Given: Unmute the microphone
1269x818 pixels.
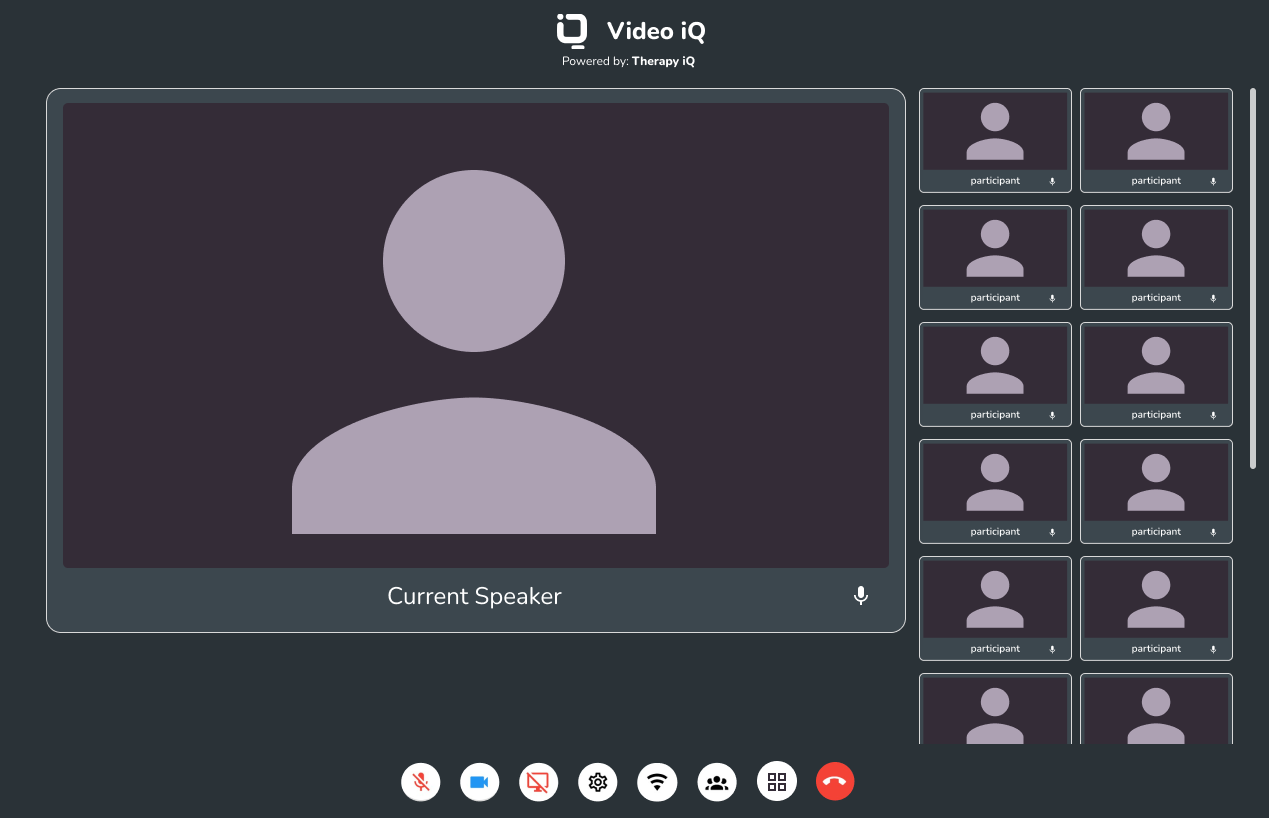Looking at the screenshot, I should tap(420, 781).
